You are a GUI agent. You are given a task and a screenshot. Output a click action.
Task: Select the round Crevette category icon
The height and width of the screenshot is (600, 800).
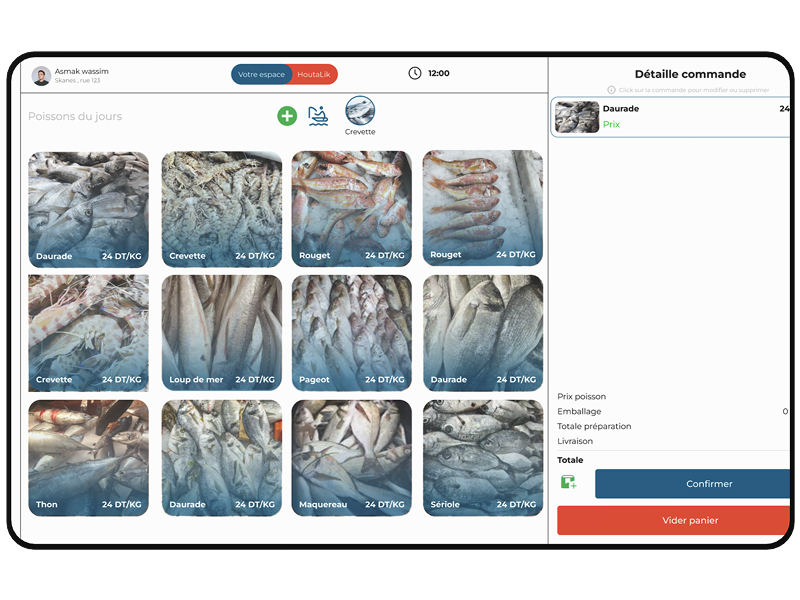click(360, 111)
